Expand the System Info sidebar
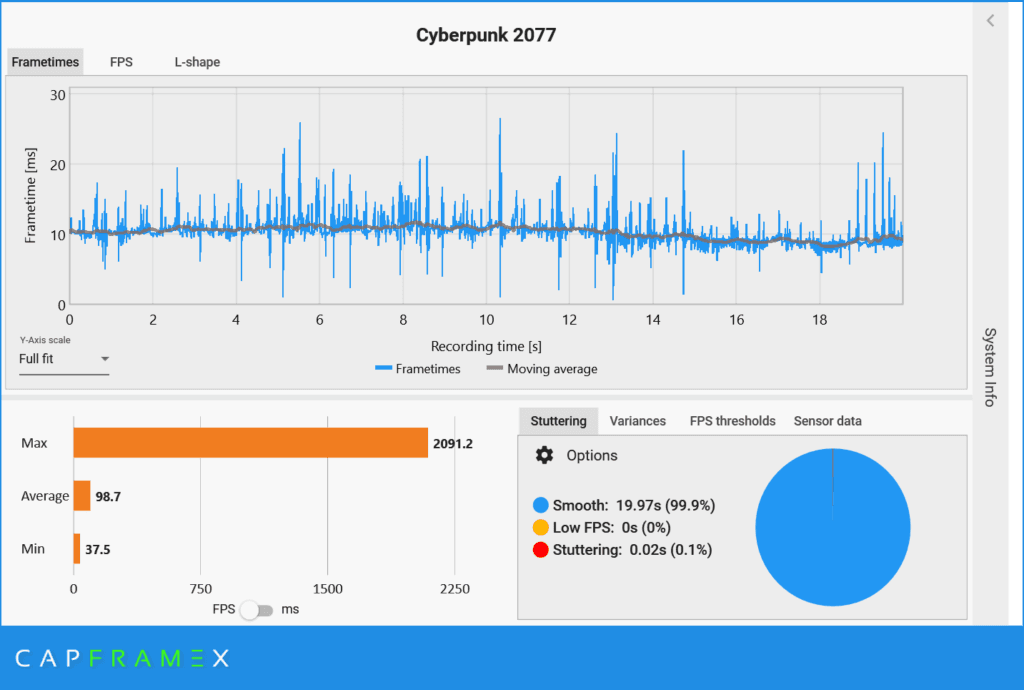1024x690 pixels. tap(990, 367)
